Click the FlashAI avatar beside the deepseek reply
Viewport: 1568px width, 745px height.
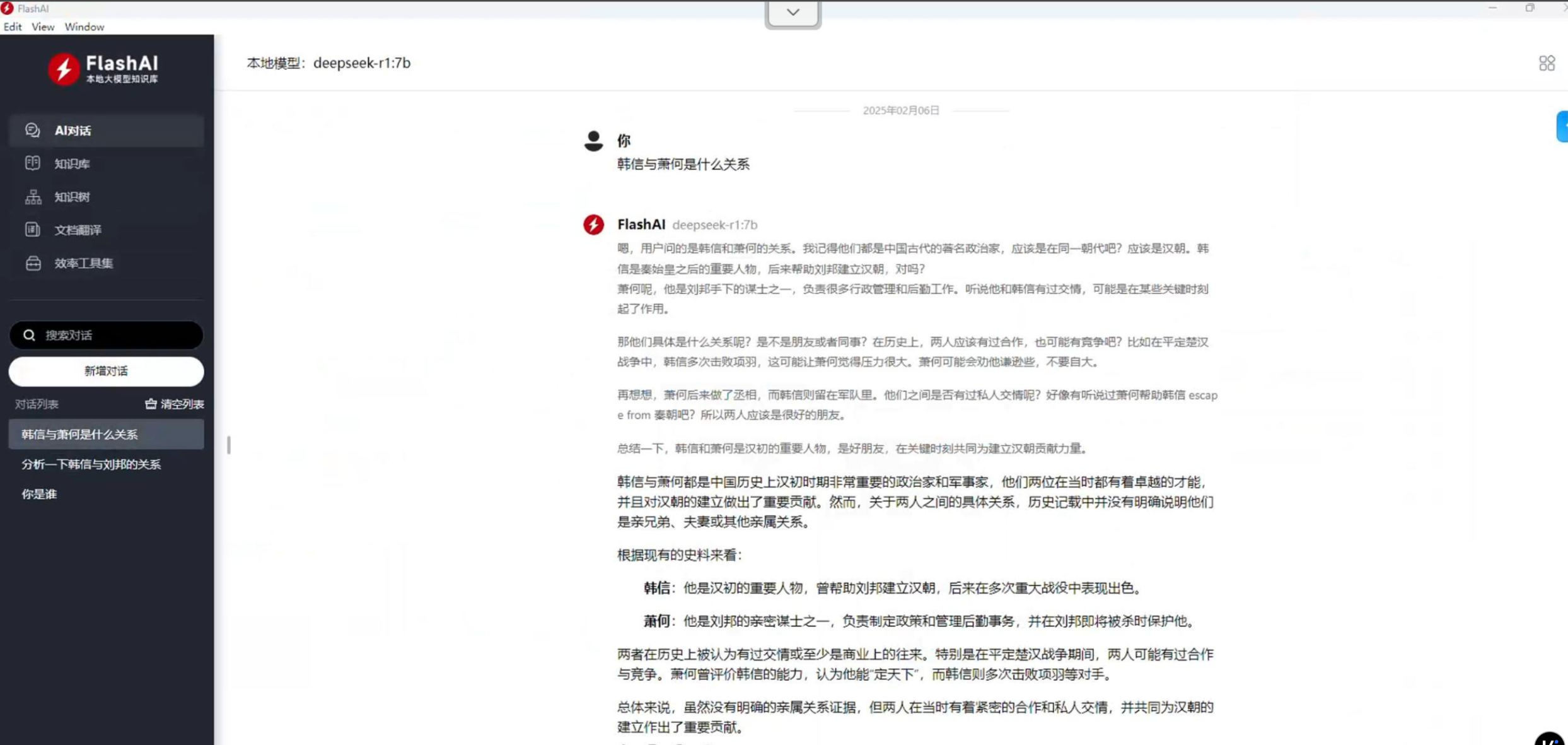point(593,225)
